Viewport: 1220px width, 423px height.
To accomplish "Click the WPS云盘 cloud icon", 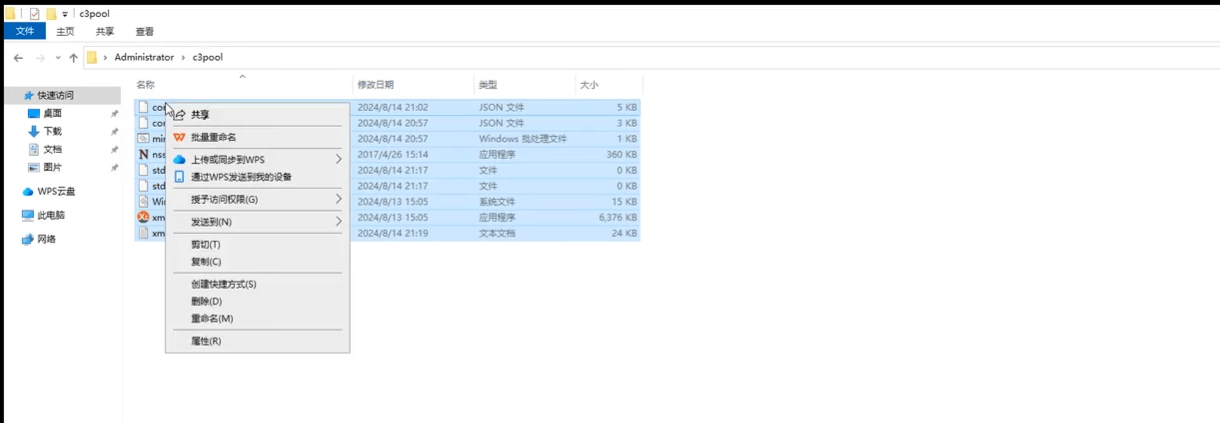I will pos(28,191).
